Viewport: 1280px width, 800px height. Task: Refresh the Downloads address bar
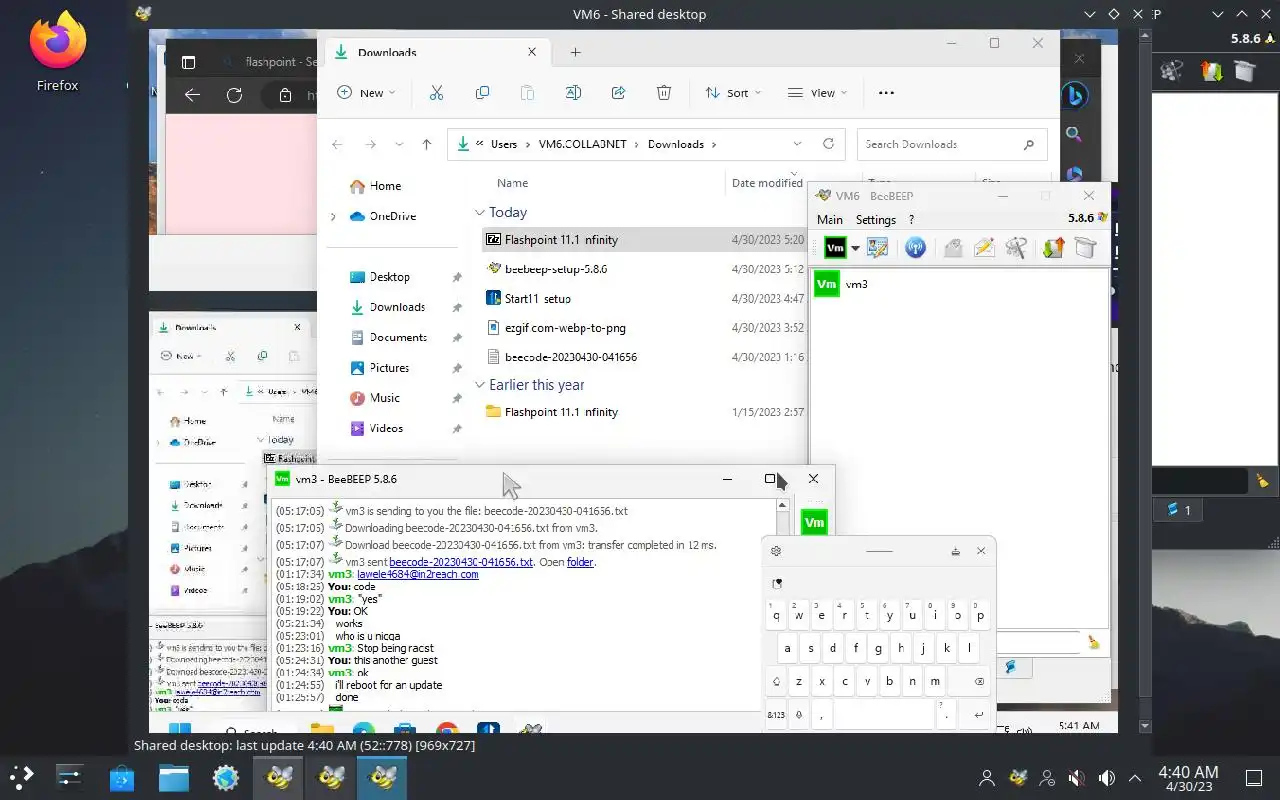coord(828,144)
